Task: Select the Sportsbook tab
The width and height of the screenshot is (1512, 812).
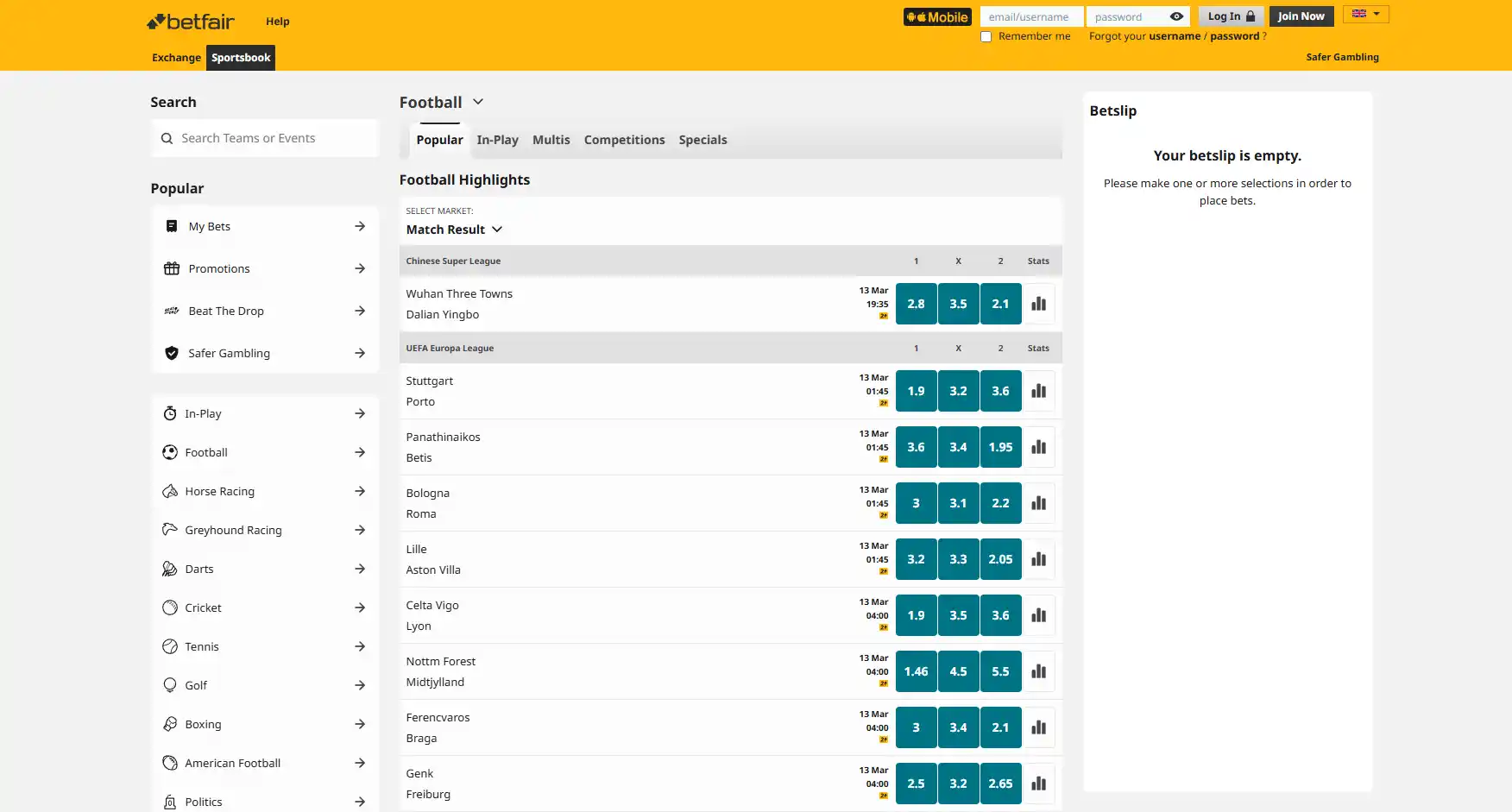Action: click(241, 58)
